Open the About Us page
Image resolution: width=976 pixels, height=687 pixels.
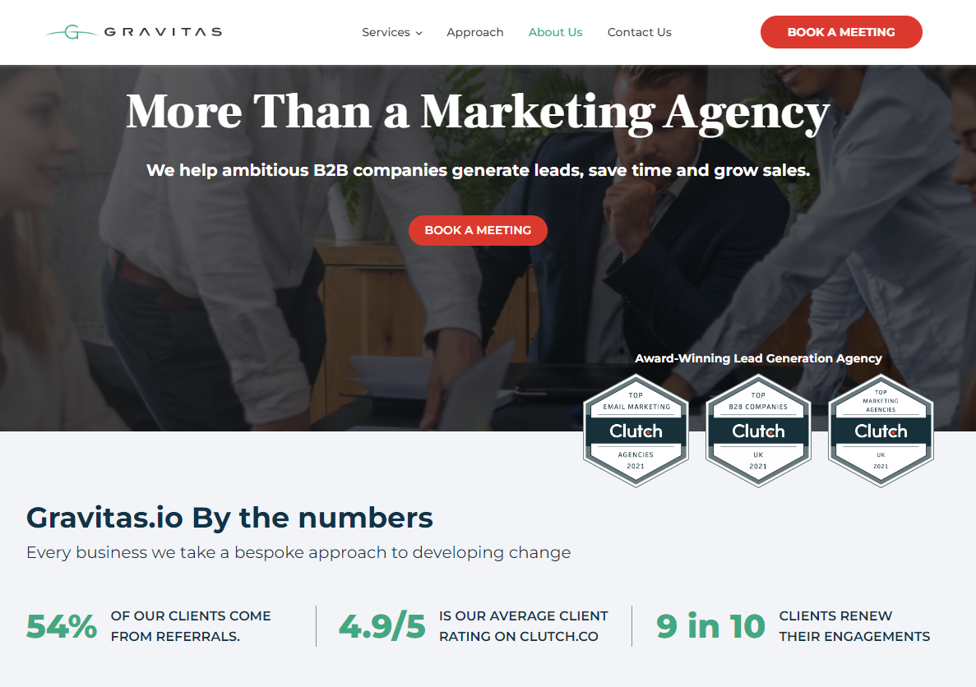(x=555, y=32)
